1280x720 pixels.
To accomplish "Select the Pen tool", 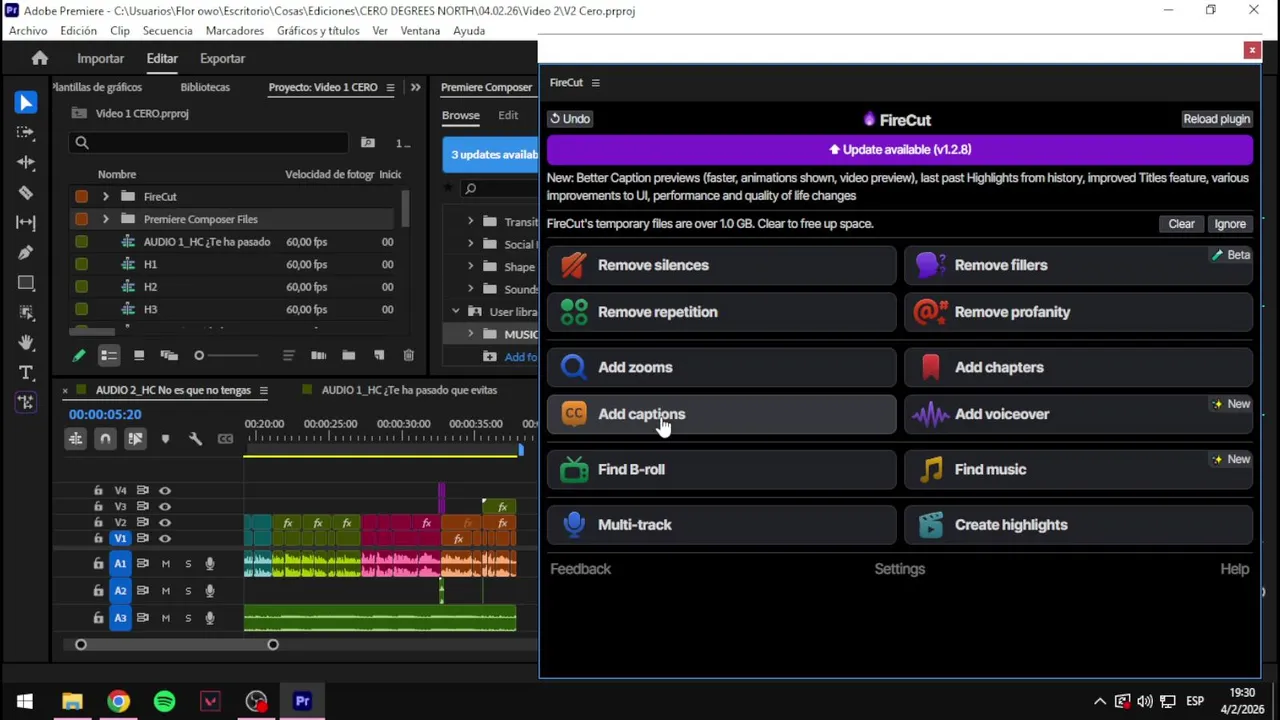I will [26, 252].
